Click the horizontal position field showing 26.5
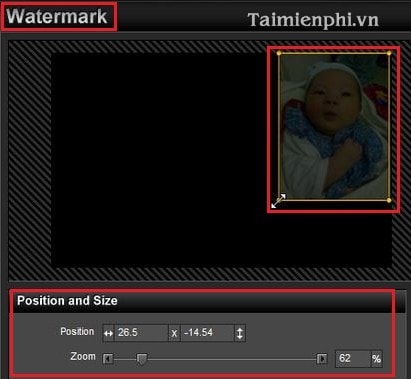 [141, 333]
